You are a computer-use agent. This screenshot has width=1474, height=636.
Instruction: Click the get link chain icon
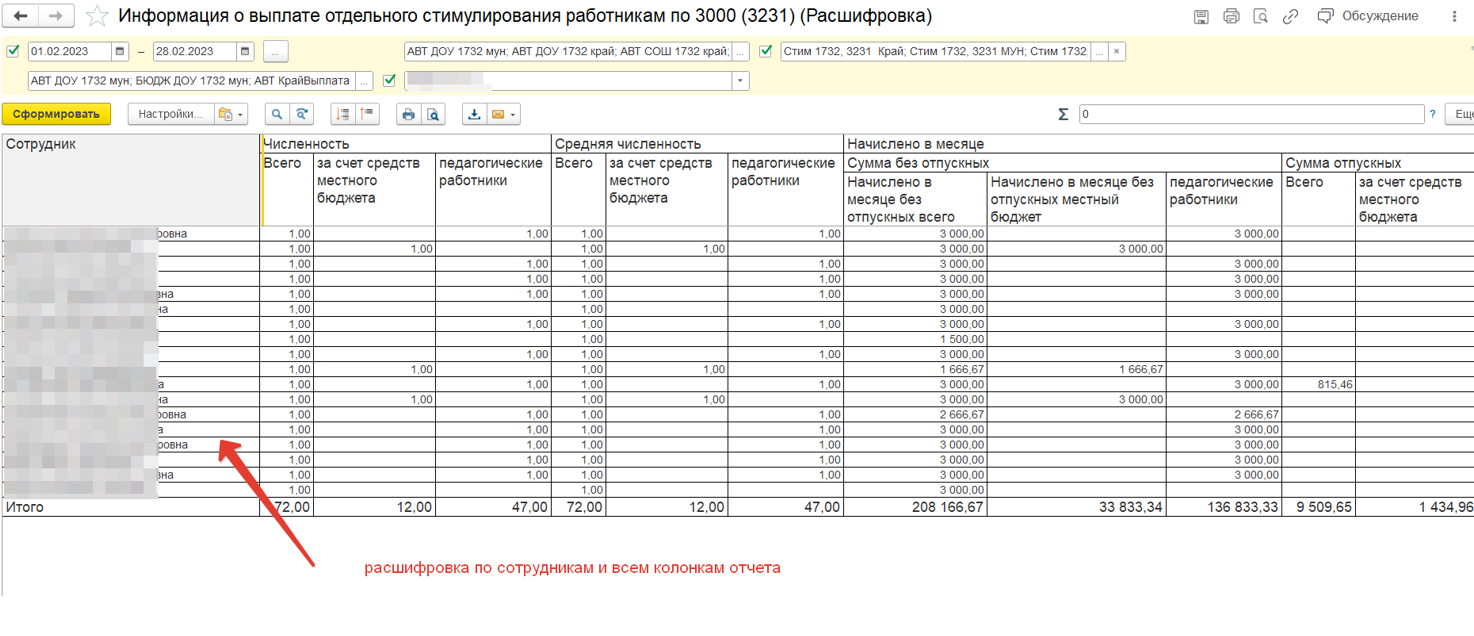coord(1291,16)
